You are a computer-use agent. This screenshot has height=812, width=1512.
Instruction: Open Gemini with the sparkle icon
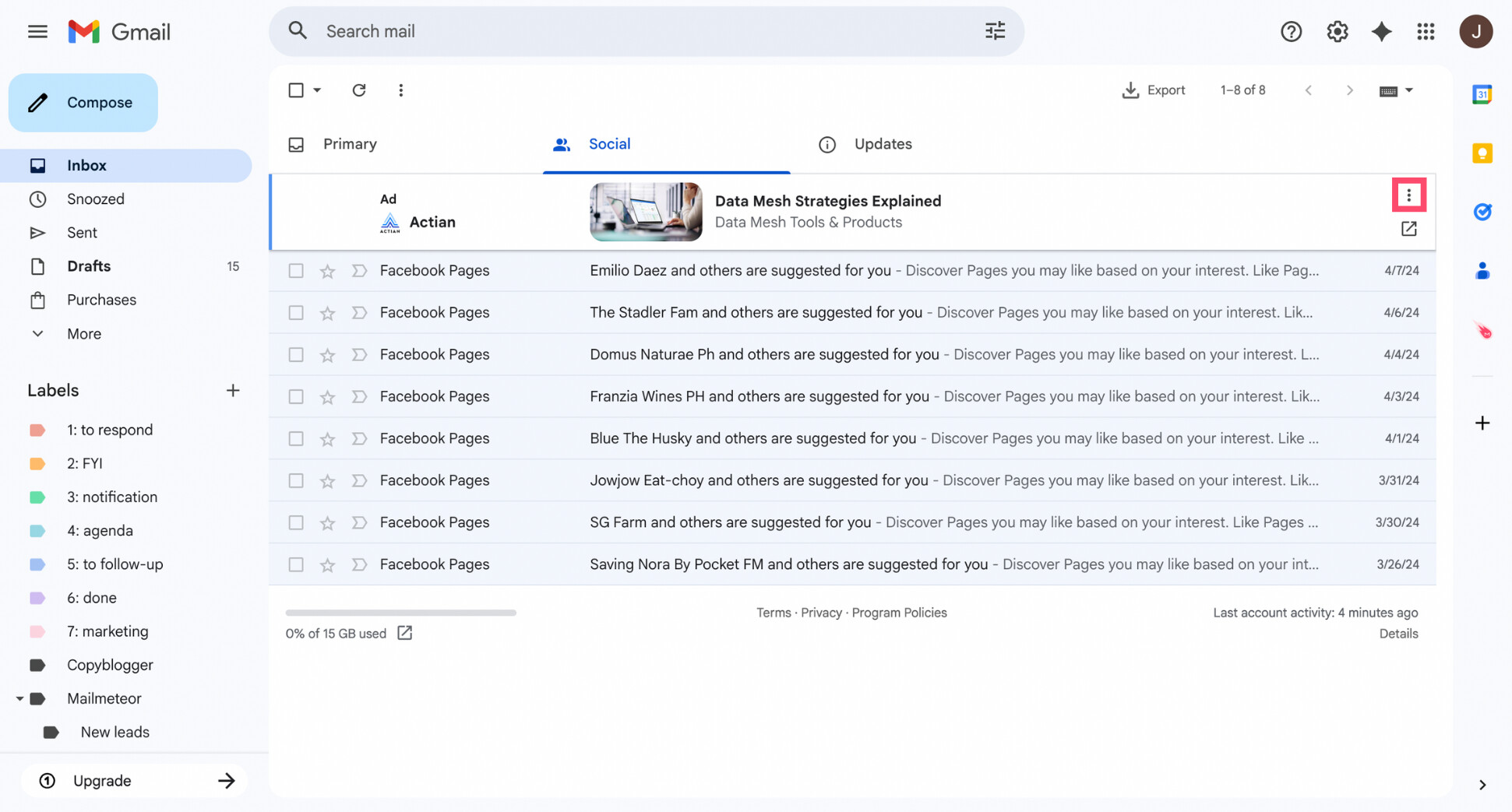[x=1381, y=31]
